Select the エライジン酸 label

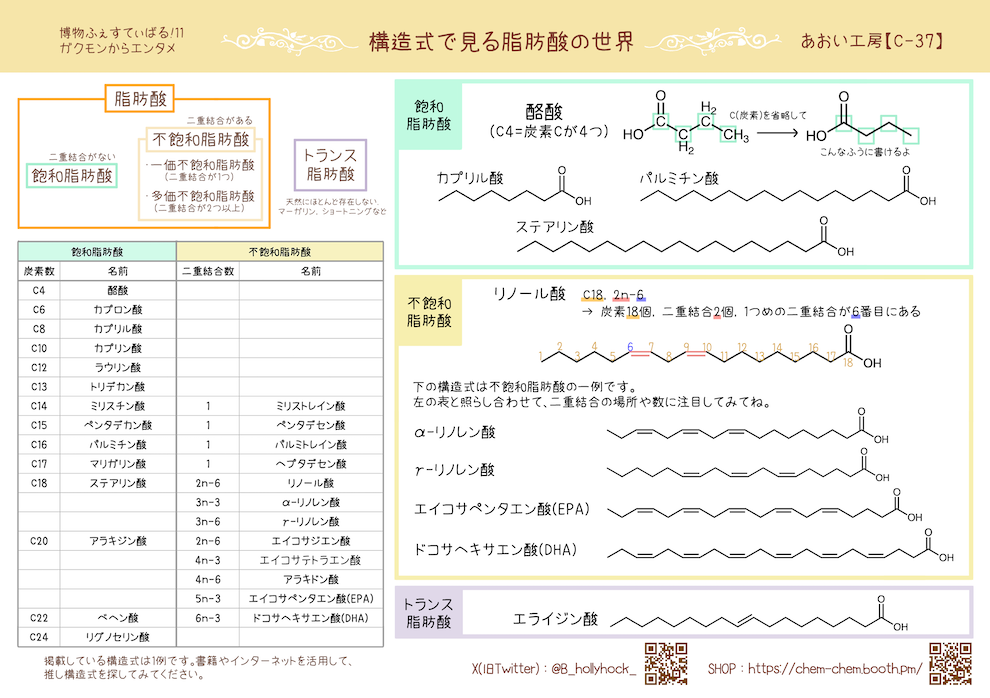click(556, 619)
